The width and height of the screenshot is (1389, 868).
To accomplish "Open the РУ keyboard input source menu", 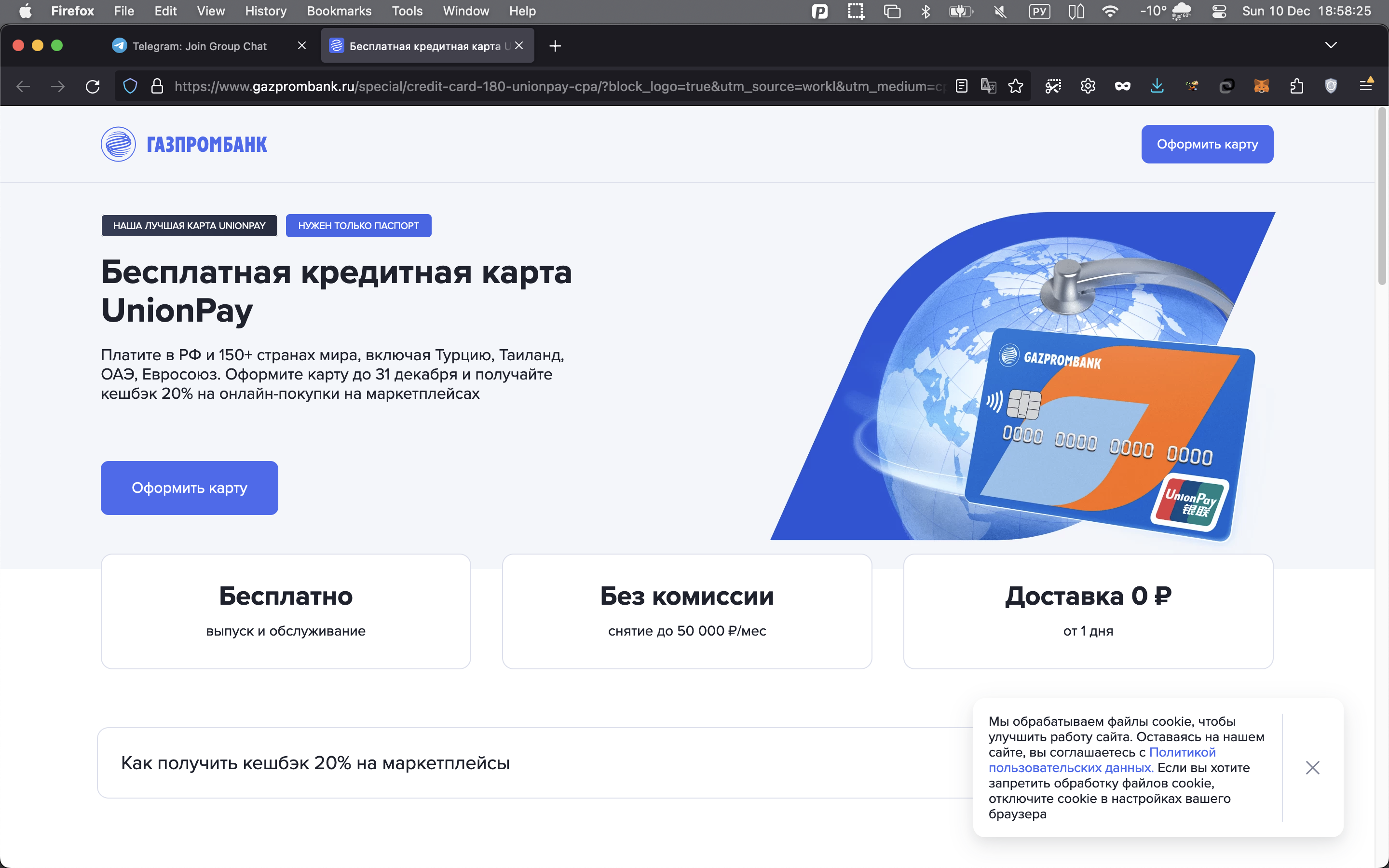I will tap(1039, 11).
